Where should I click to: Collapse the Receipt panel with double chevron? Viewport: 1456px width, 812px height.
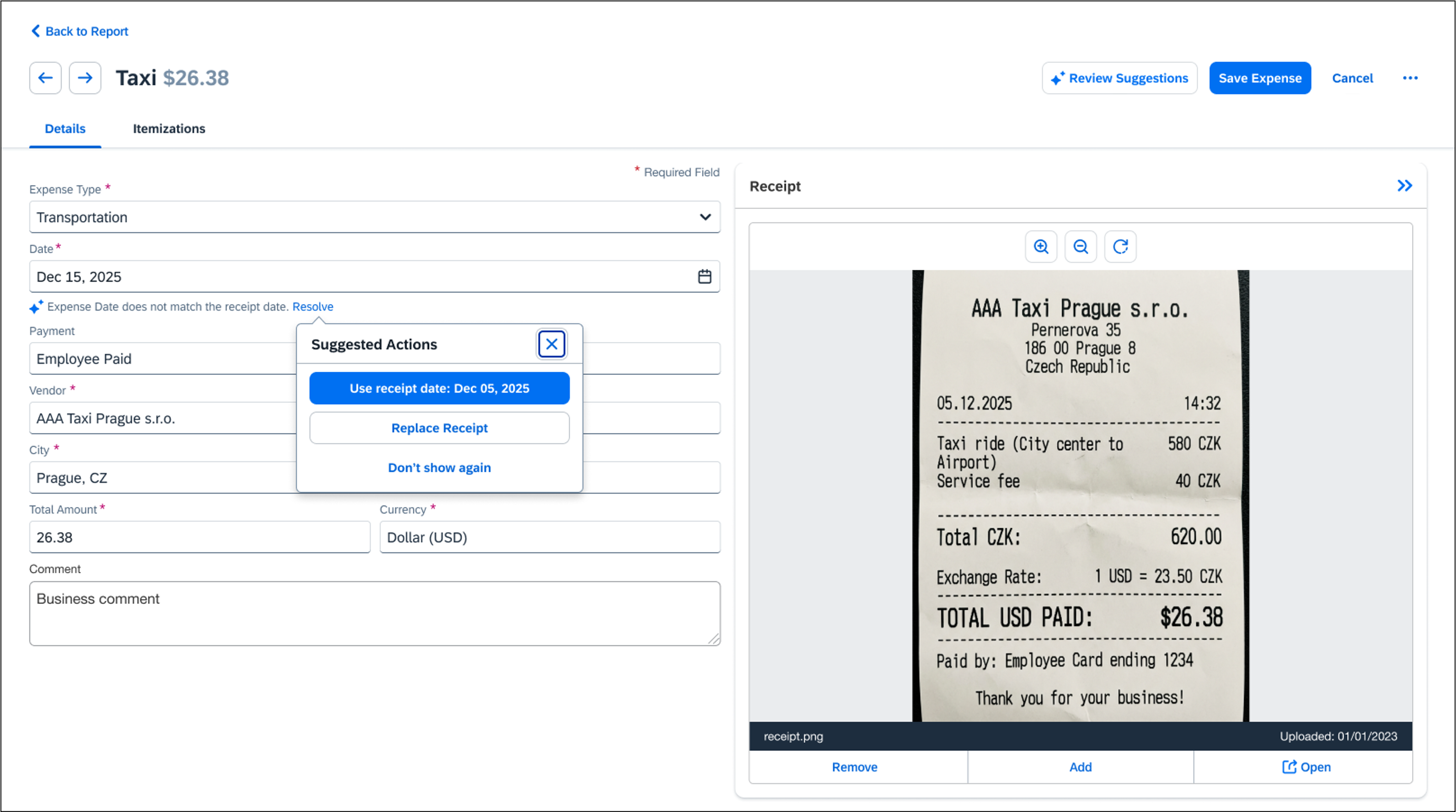[1404, 186]
